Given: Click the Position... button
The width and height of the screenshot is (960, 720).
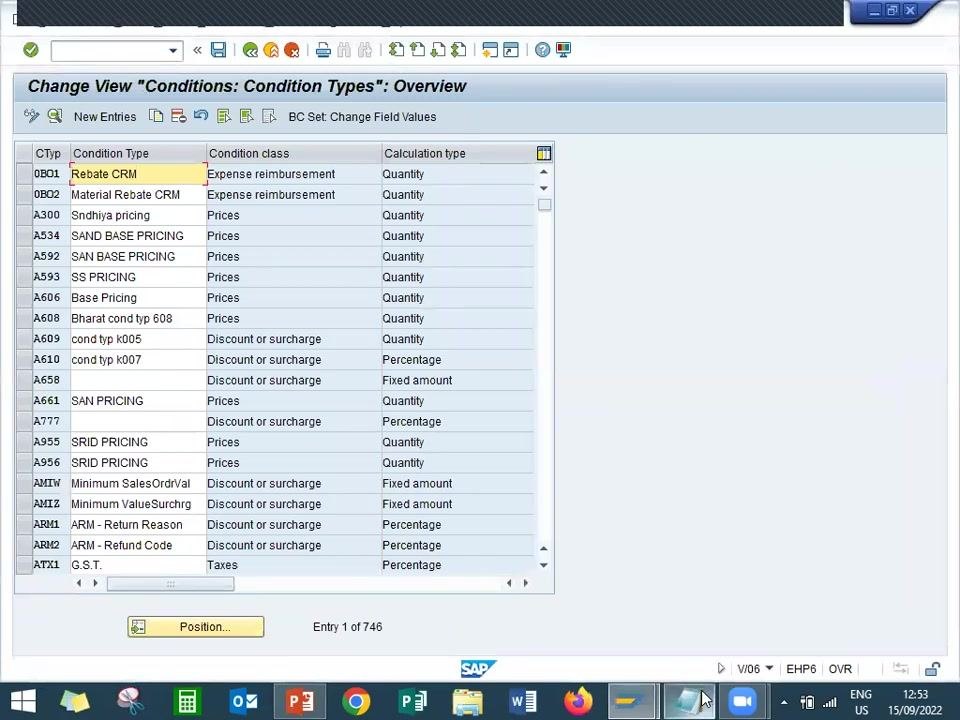Looking at the screenshot, I should coord(196,626).
